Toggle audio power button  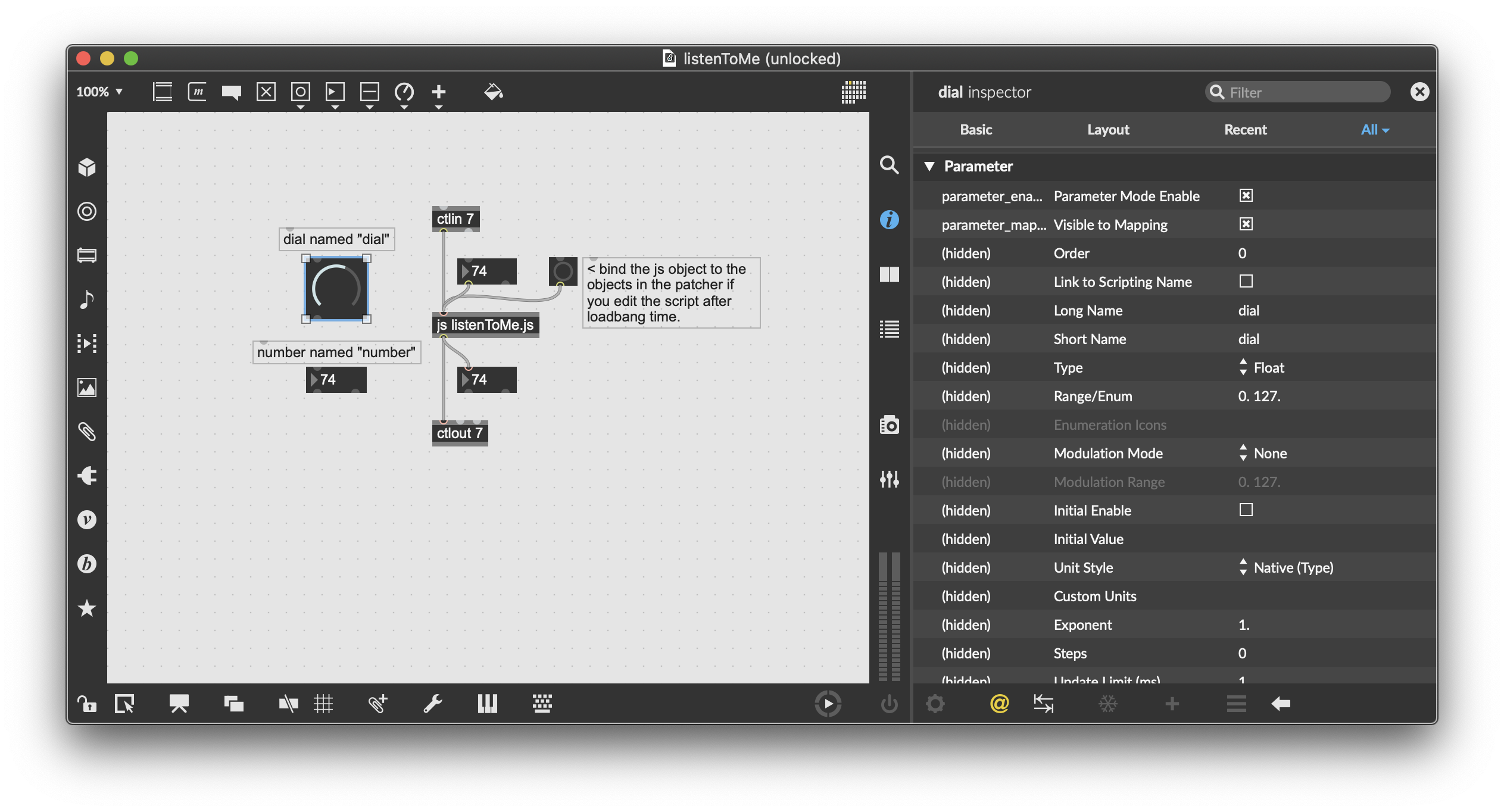[890, 704]
